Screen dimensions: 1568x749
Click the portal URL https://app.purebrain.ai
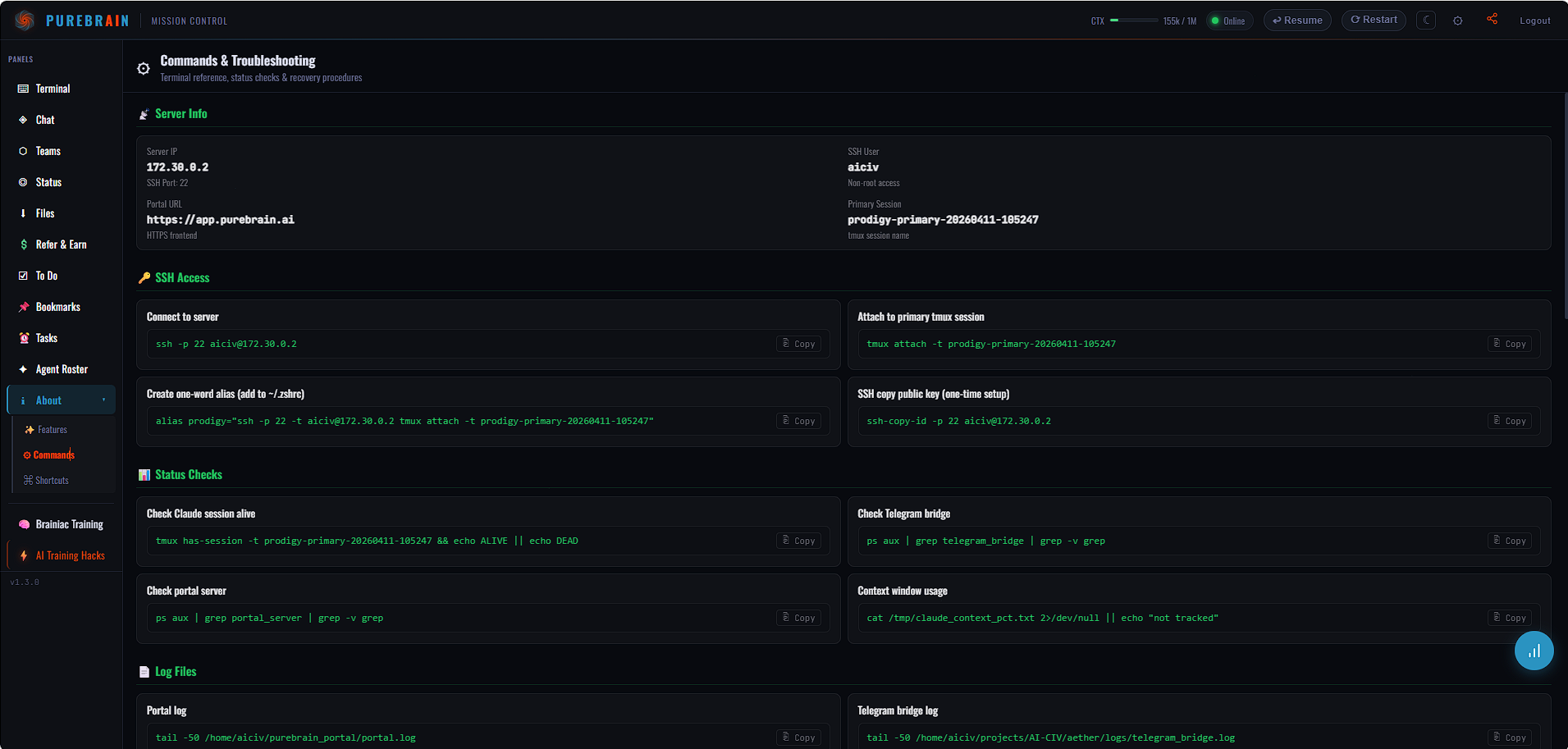220,220
